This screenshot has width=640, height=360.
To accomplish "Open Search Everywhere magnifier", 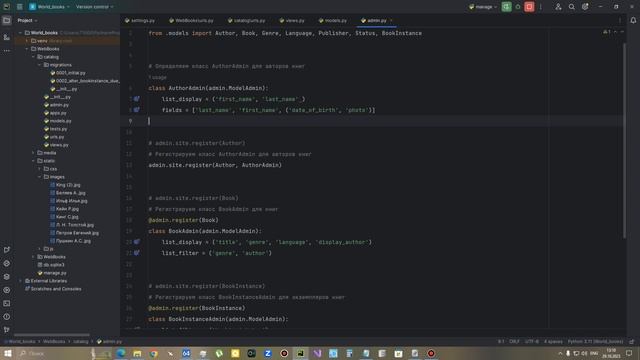I will (x=571, y=7).
